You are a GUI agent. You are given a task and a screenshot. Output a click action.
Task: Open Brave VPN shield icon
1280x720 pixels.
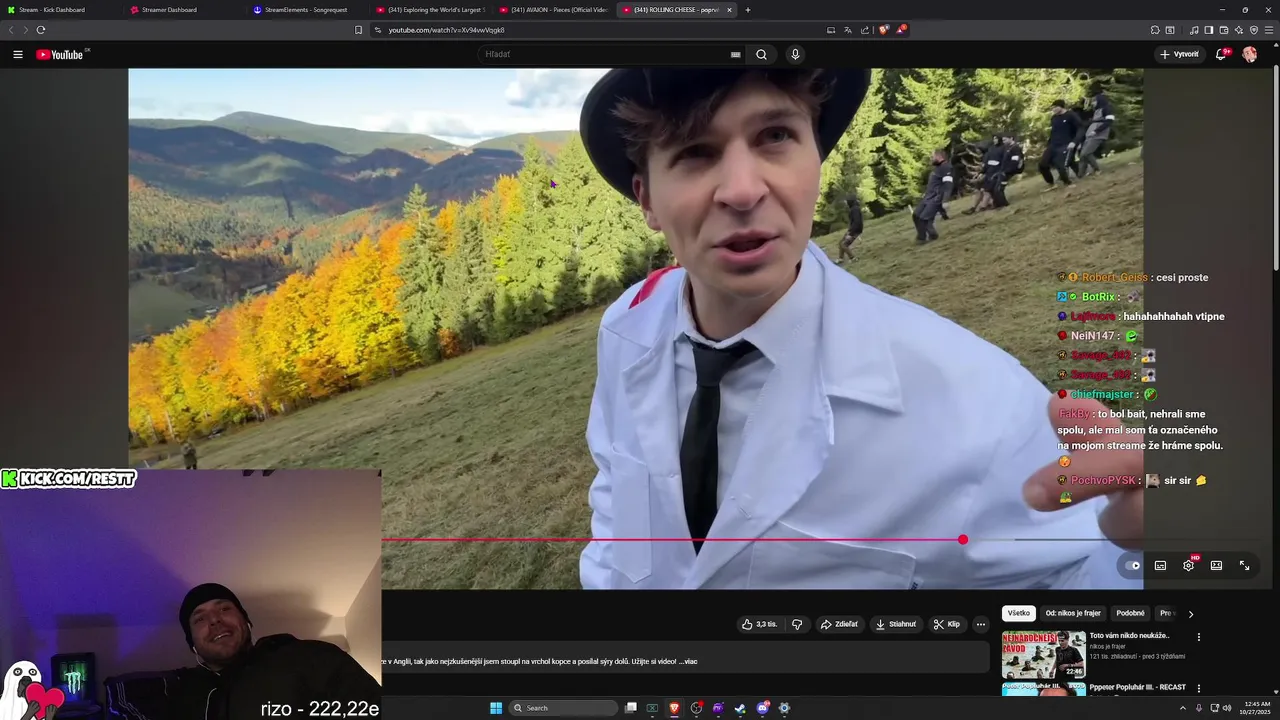click(x=1254, y=30)
